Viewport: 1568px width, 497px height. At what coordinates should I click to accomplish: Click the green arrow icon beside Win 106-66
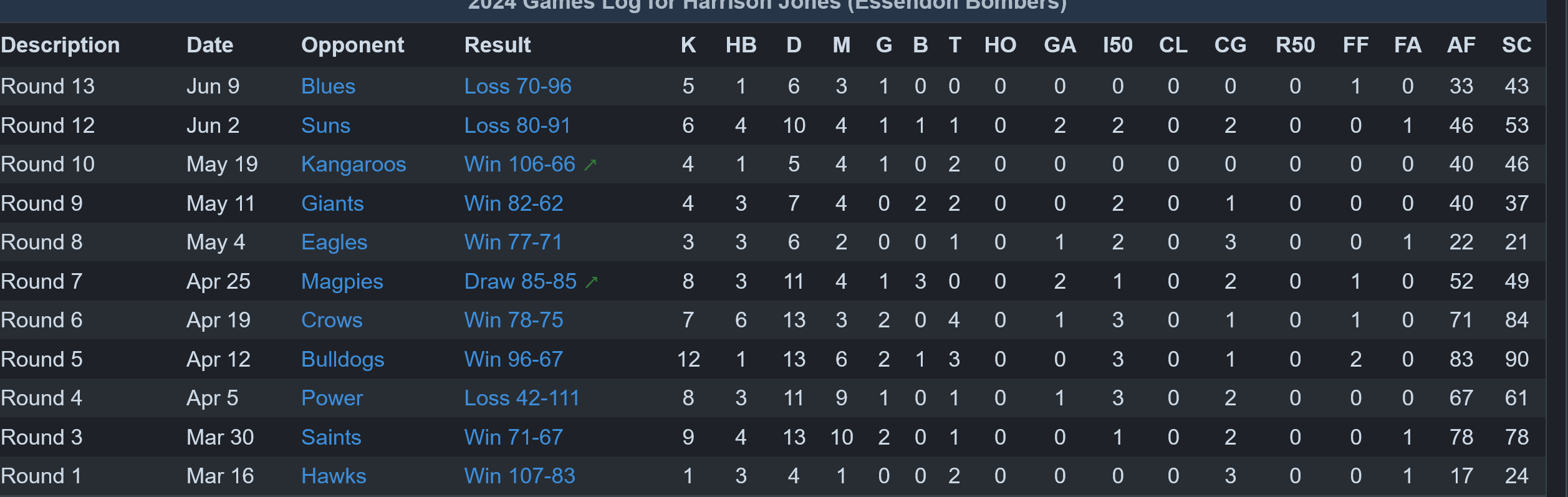coord(590,165)
